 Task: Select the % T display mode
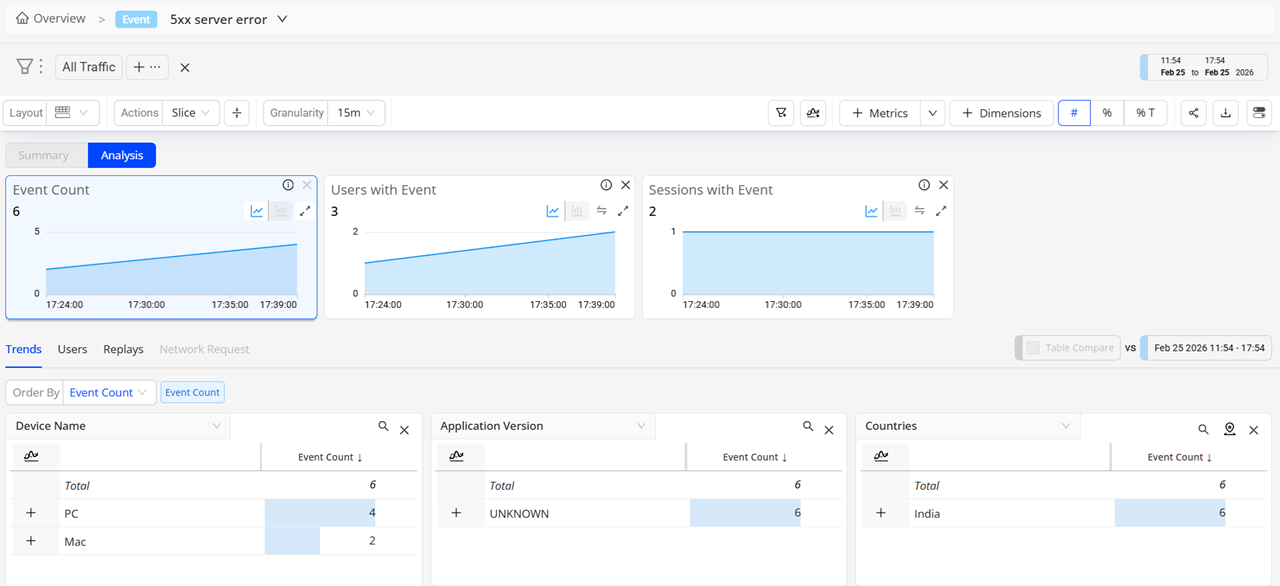coord(1145,113)
